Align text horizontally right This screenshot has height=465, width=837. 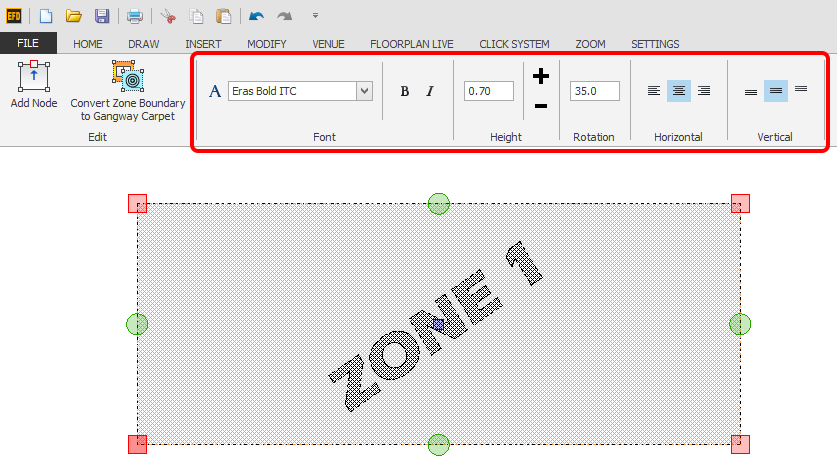pos(704,91)
